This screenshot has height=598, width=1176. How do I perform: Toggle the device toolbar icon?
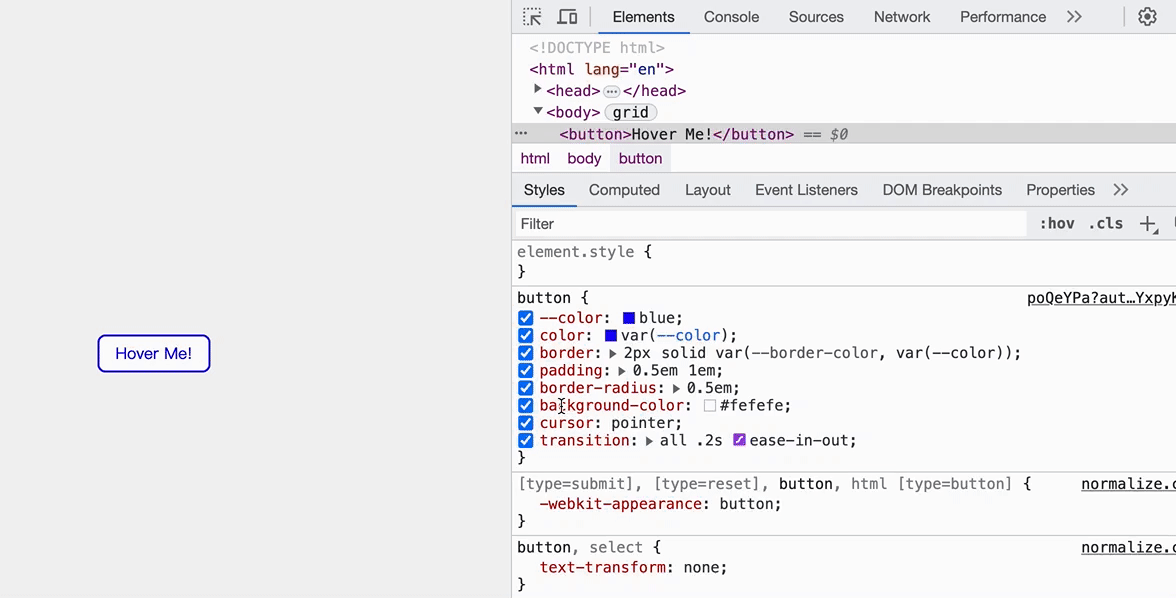[568, 17]
